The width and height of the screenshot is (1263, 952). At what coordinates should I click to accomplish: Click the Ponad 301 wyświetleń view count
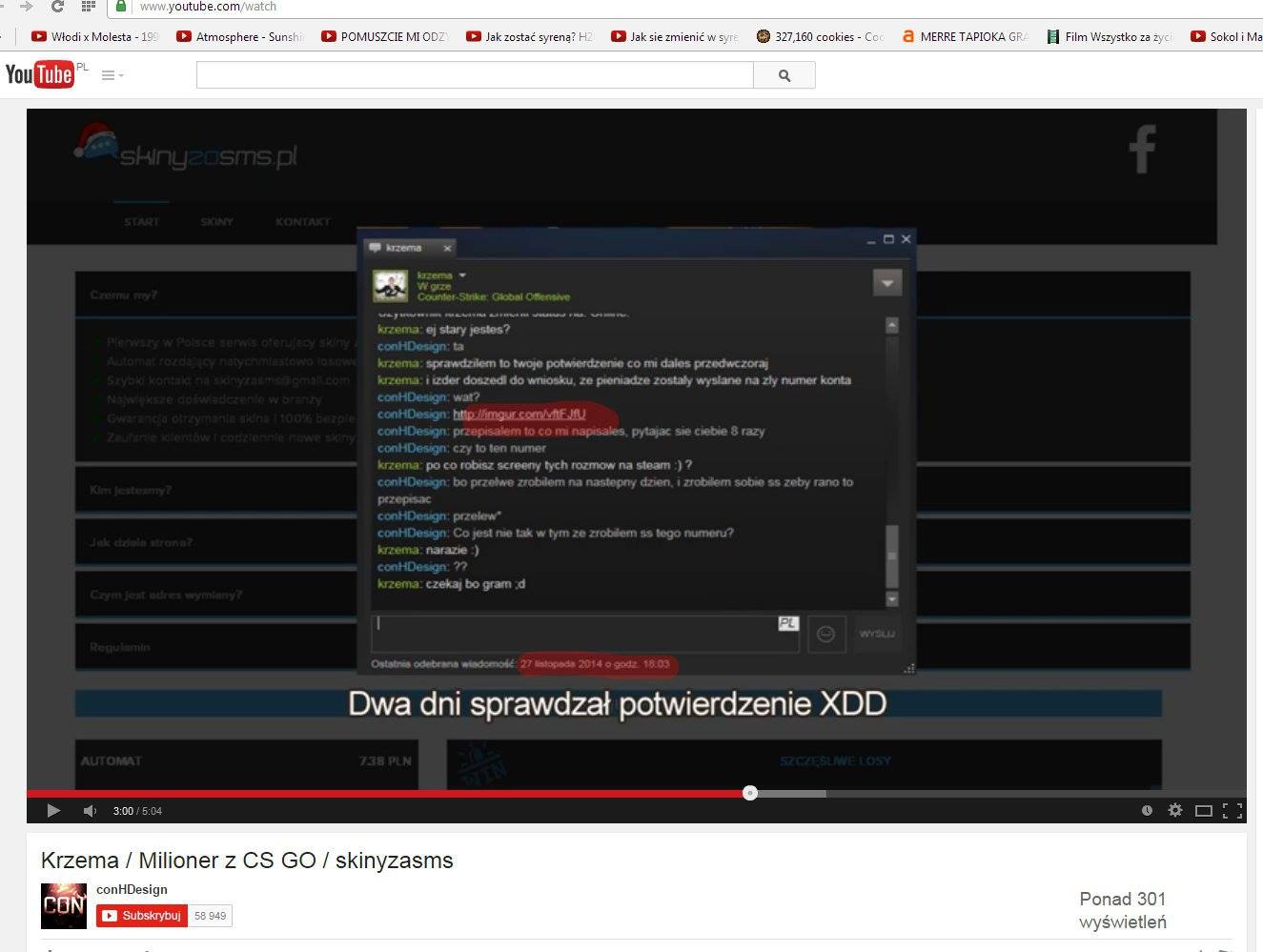[1123, 910]
